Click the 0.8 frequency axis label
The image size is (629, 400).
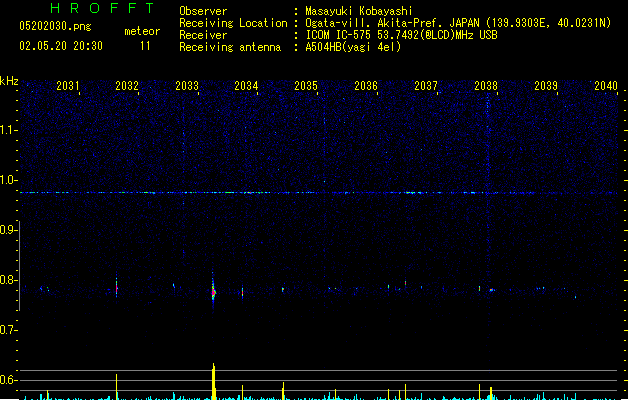click(8, 280)
